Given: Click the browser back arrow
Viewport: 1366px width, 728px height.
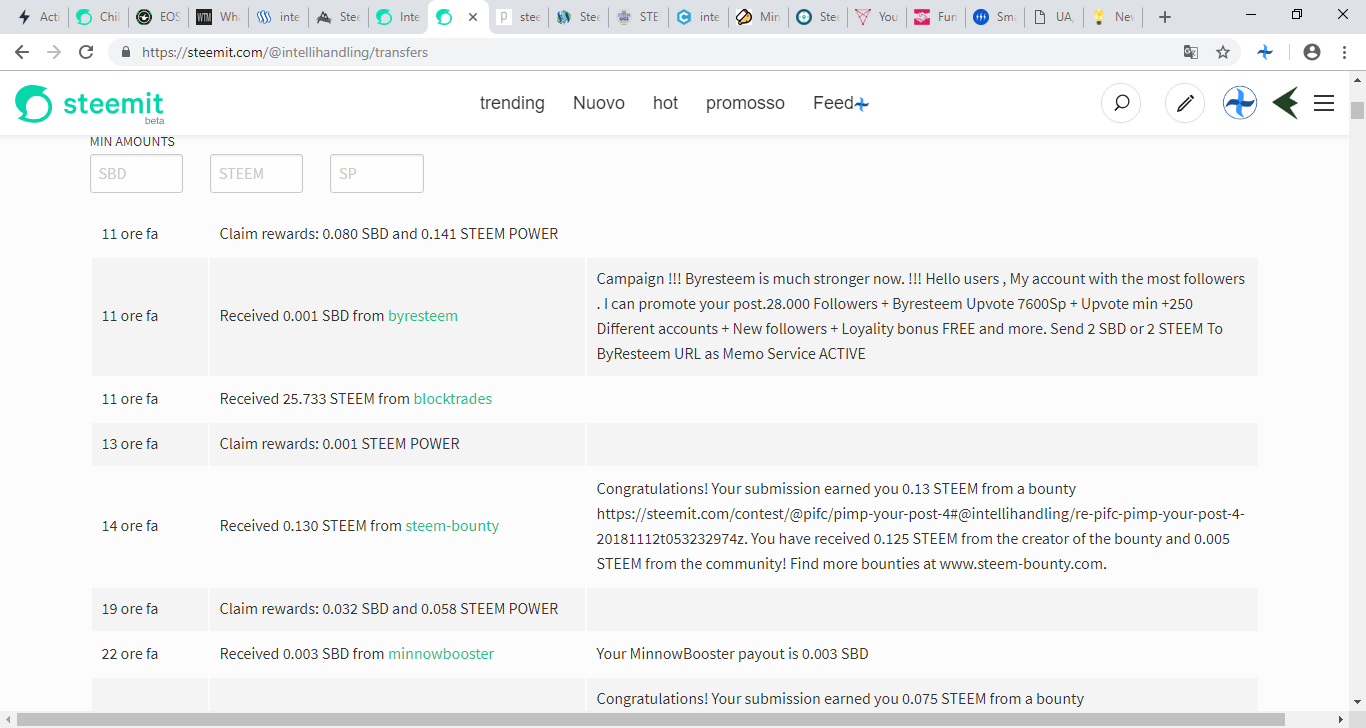Looking at the screenshot, I should [22, 52].
